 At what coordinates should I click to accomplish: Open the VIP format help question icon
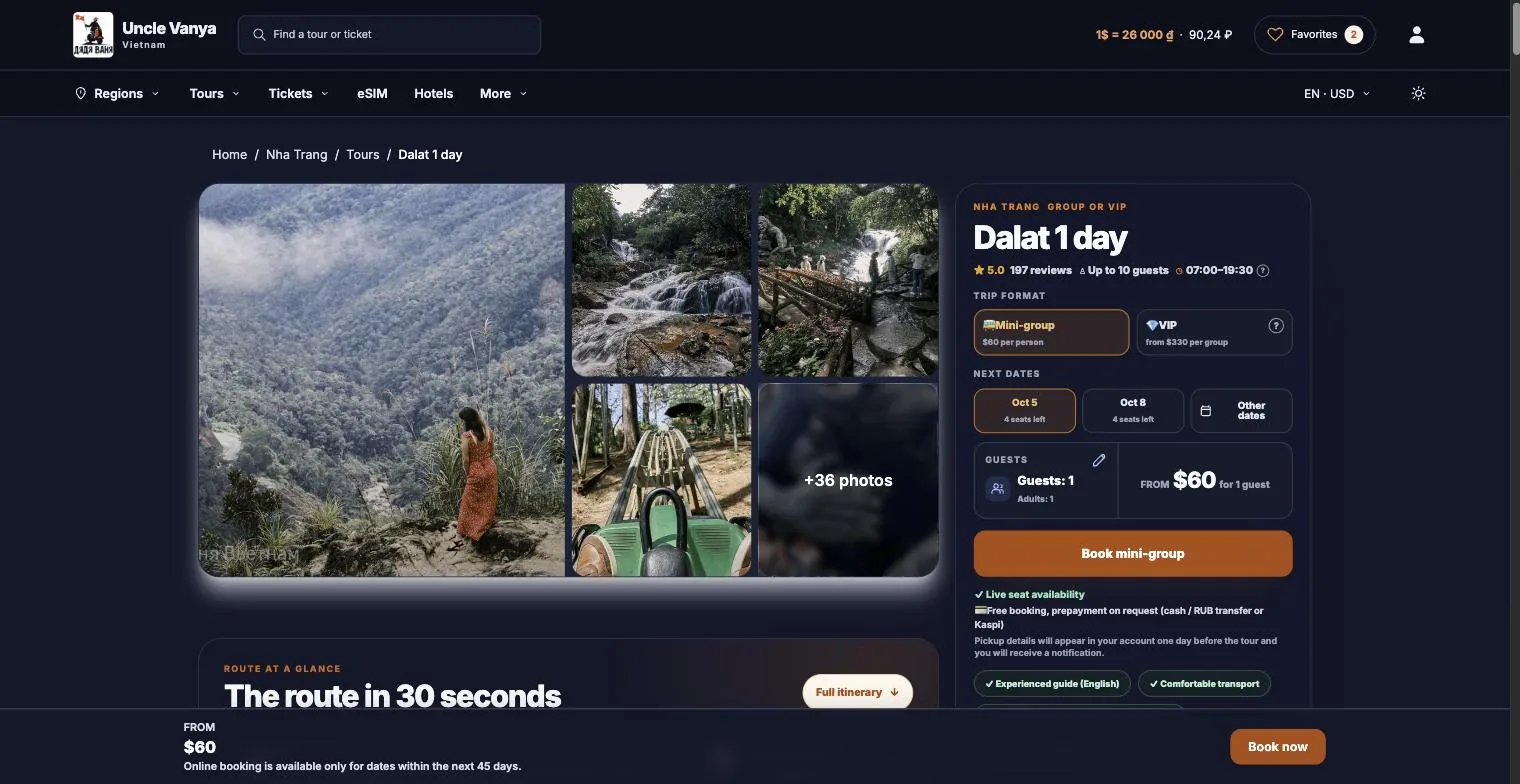click(1275, 325)
